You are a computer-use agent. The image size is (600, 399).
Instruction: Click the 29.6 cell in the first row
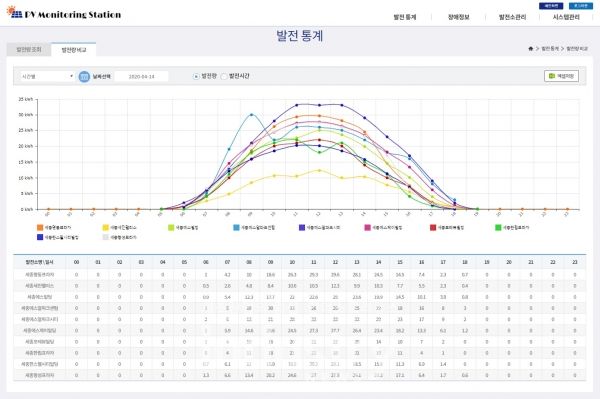(x=335, y=275)
